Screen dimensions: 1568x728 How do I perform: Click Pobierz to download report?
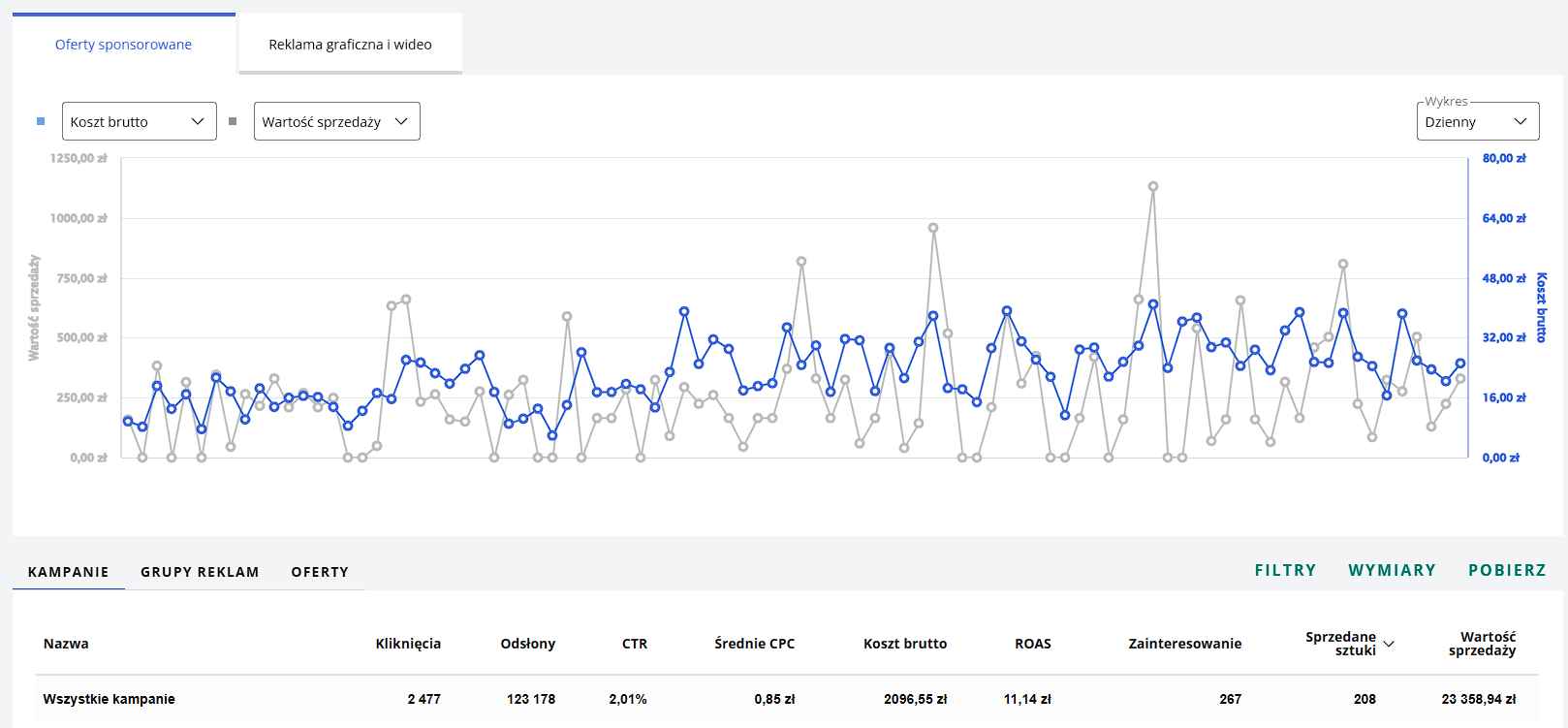pyautogui.click(x=1507, y=570)
